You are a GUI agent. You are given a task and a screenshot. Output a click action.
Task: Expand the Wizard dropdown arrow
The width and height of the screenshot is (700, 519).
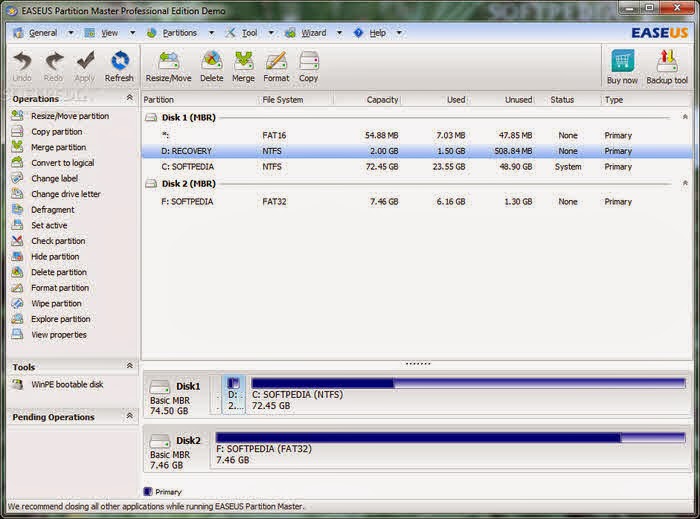339,33
